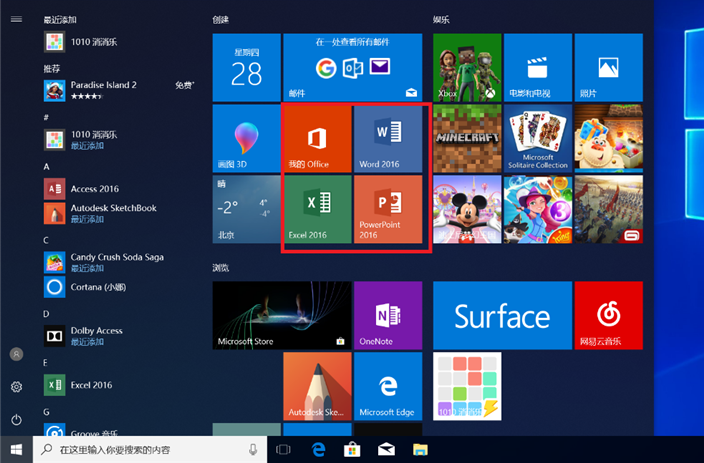
Task: Open the My Office tile
Action: [318, 139]
